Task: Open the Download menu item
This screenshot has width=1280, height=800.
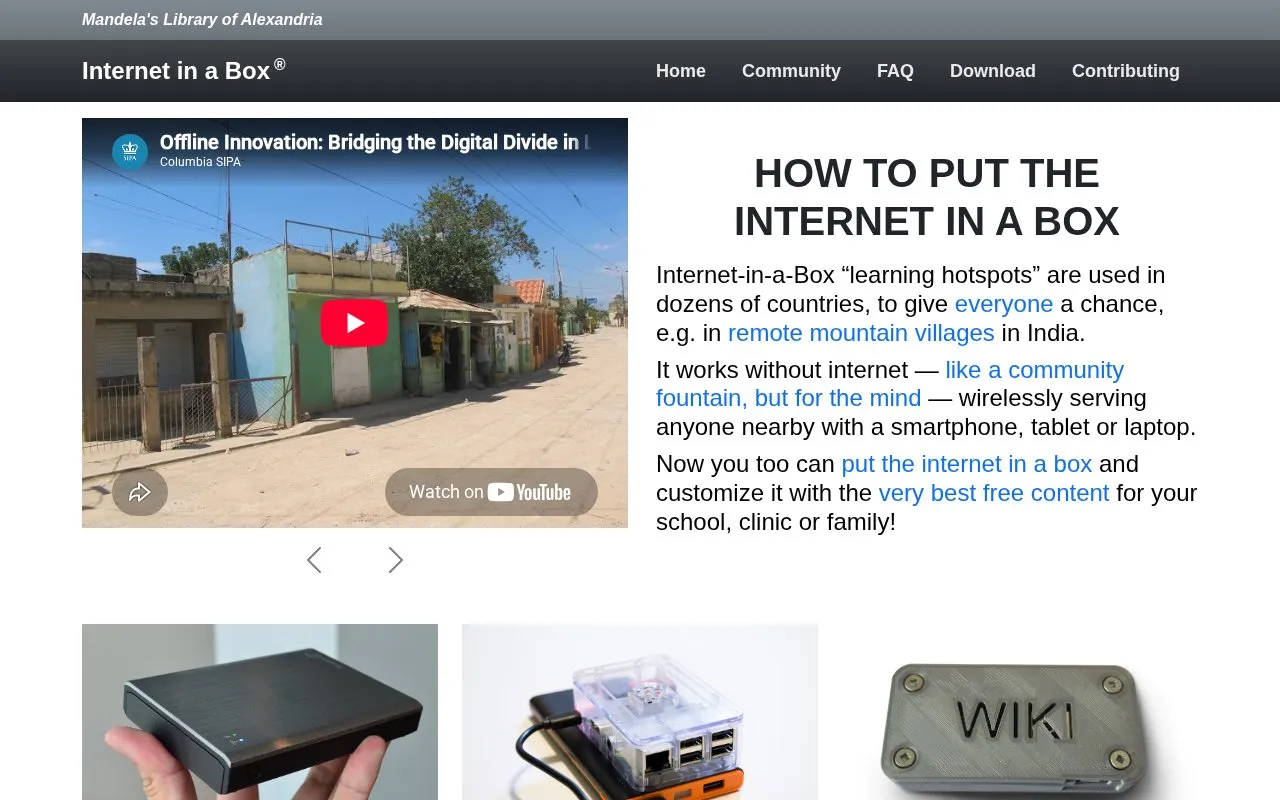Action: click(x=993, y=71)
